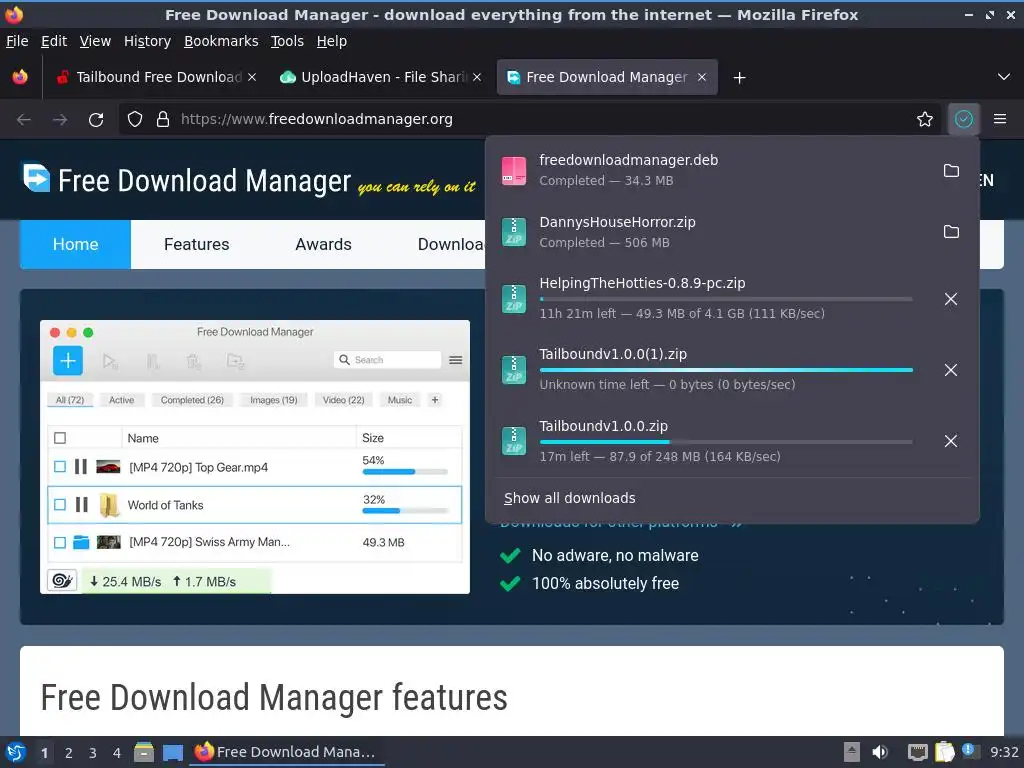This screenshot has width=1024, height=768.
Task: Switch to workspace 3
Action: [93, 753]
